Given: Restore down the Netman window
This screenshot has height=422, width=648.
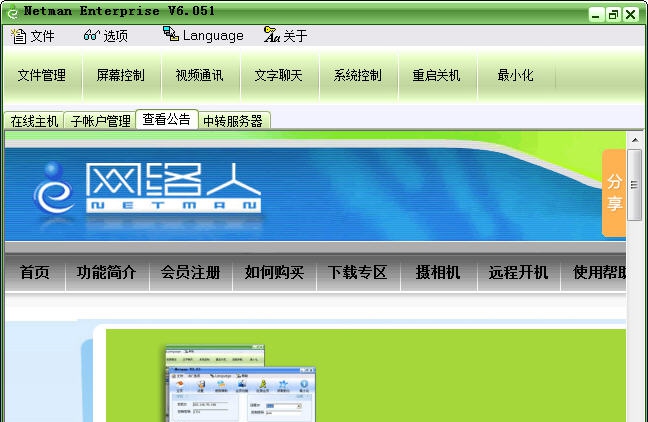Looking at the screenshot, I should [x=613, y=15].
